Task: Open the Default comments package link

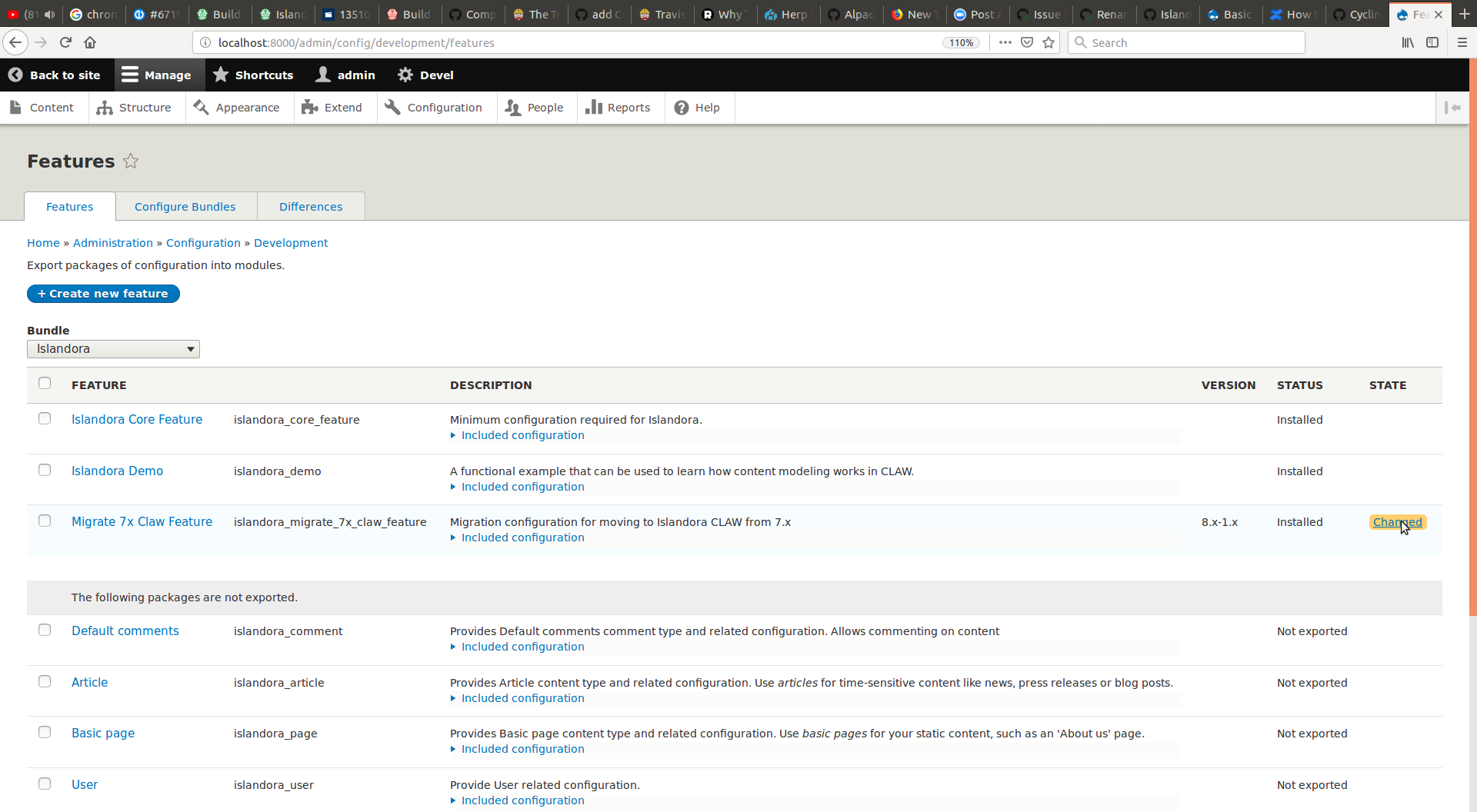Action: point(125,631)
